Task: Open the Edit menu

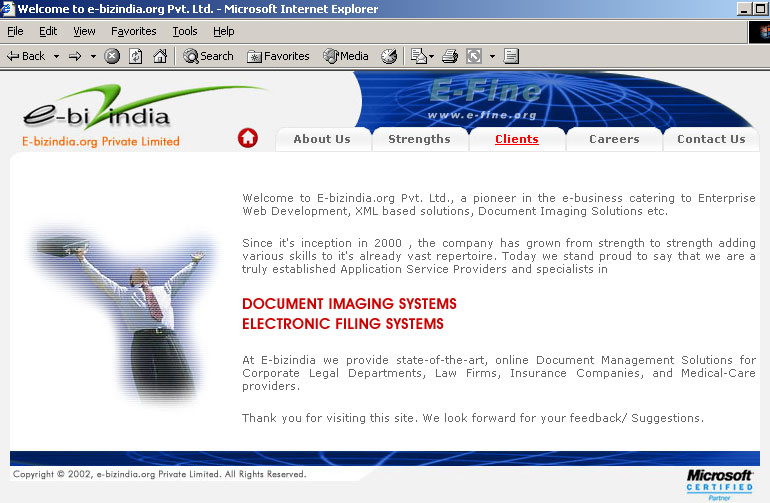Action: pyautogui.click(x=48, y=31)
